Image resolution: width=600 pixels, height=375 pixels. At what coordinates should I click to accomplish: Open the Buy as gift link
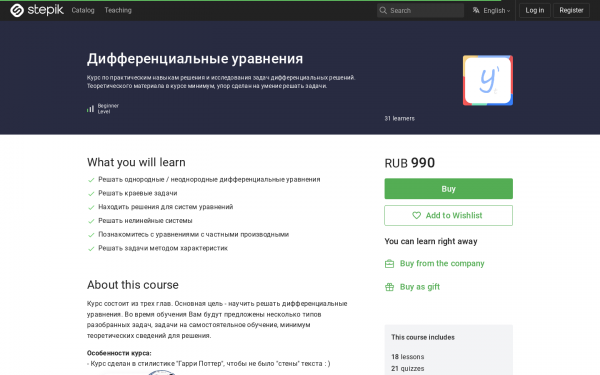click(x=420, y=287)
